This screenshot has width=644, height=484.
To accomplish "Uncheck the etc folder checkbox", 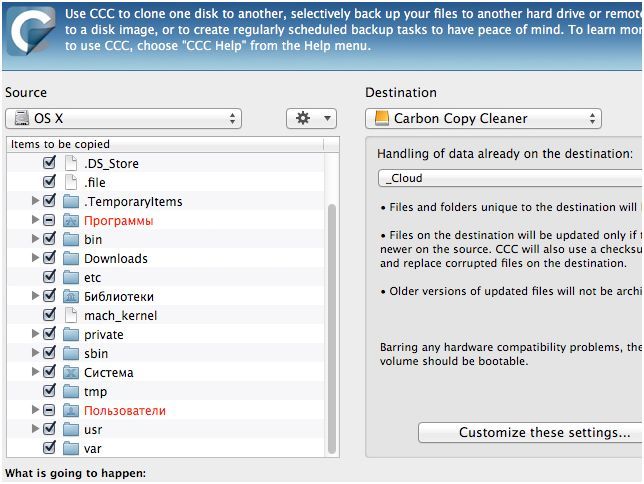I will 49,277.
